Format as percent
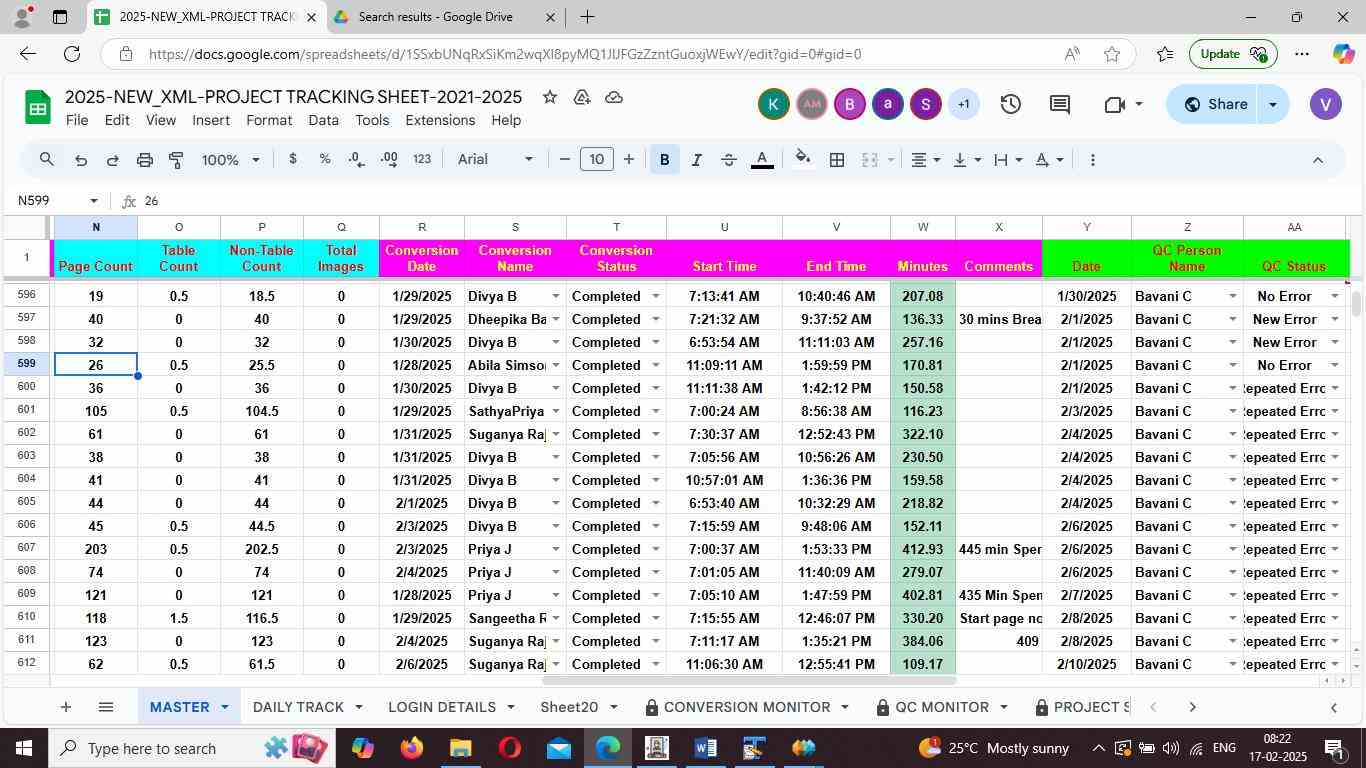Viewport: 1366px width, 768px height. (325, 160)
